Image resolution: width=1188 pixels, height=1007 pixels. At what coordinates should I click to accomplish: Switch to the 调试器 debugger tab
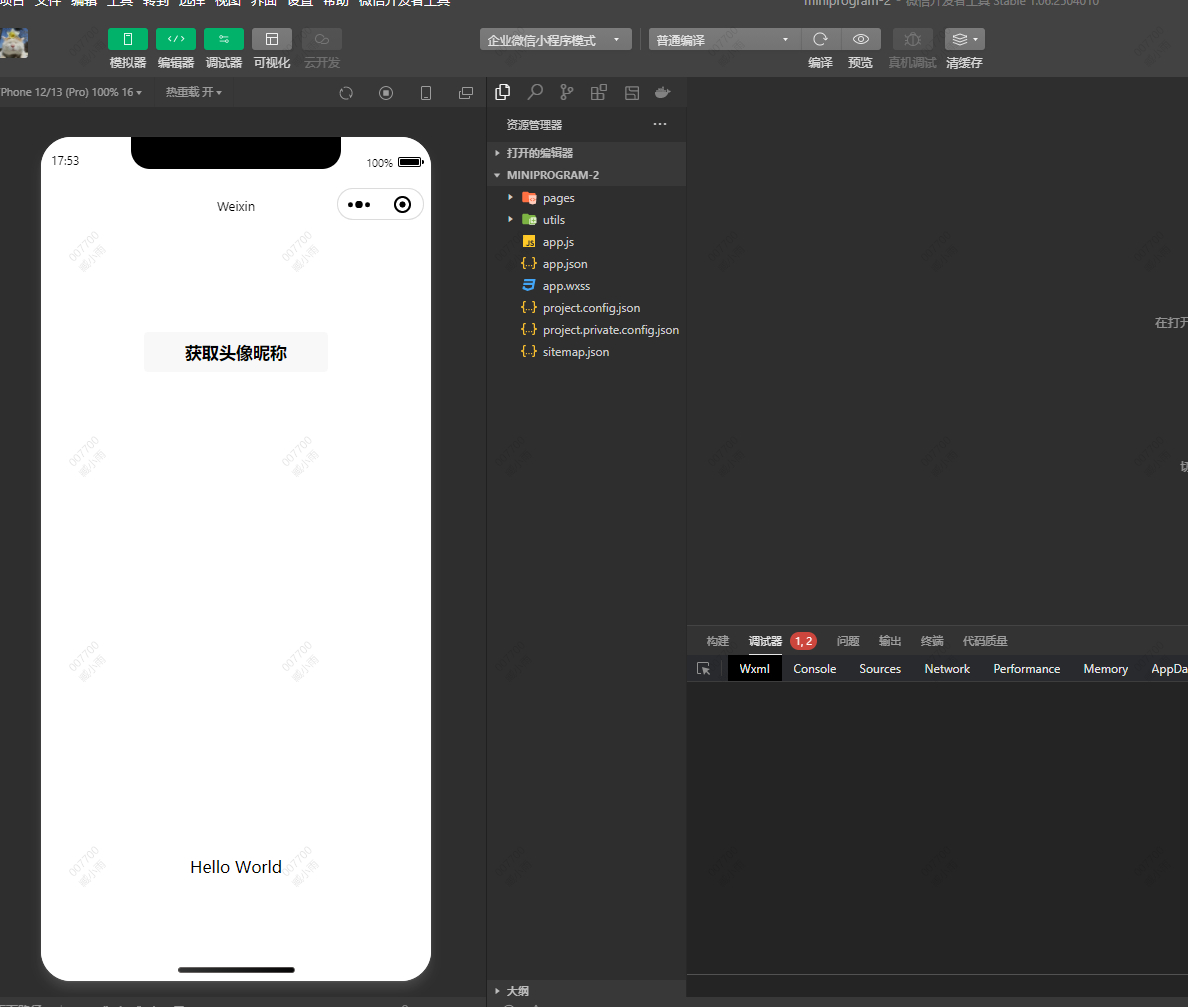tap(765, 641)
